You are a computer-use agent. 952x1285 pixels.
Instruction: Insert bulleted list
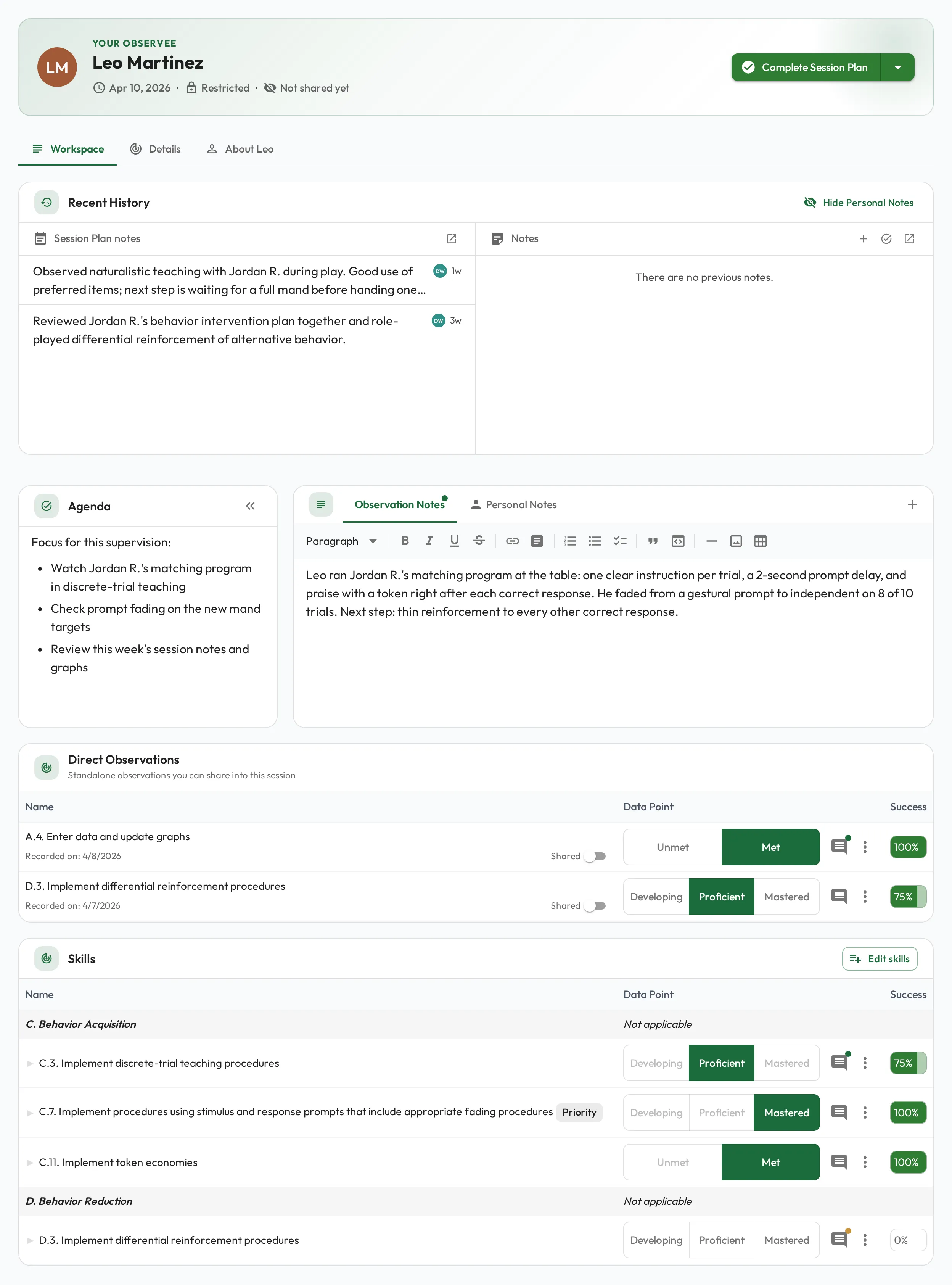pos(595,541)
